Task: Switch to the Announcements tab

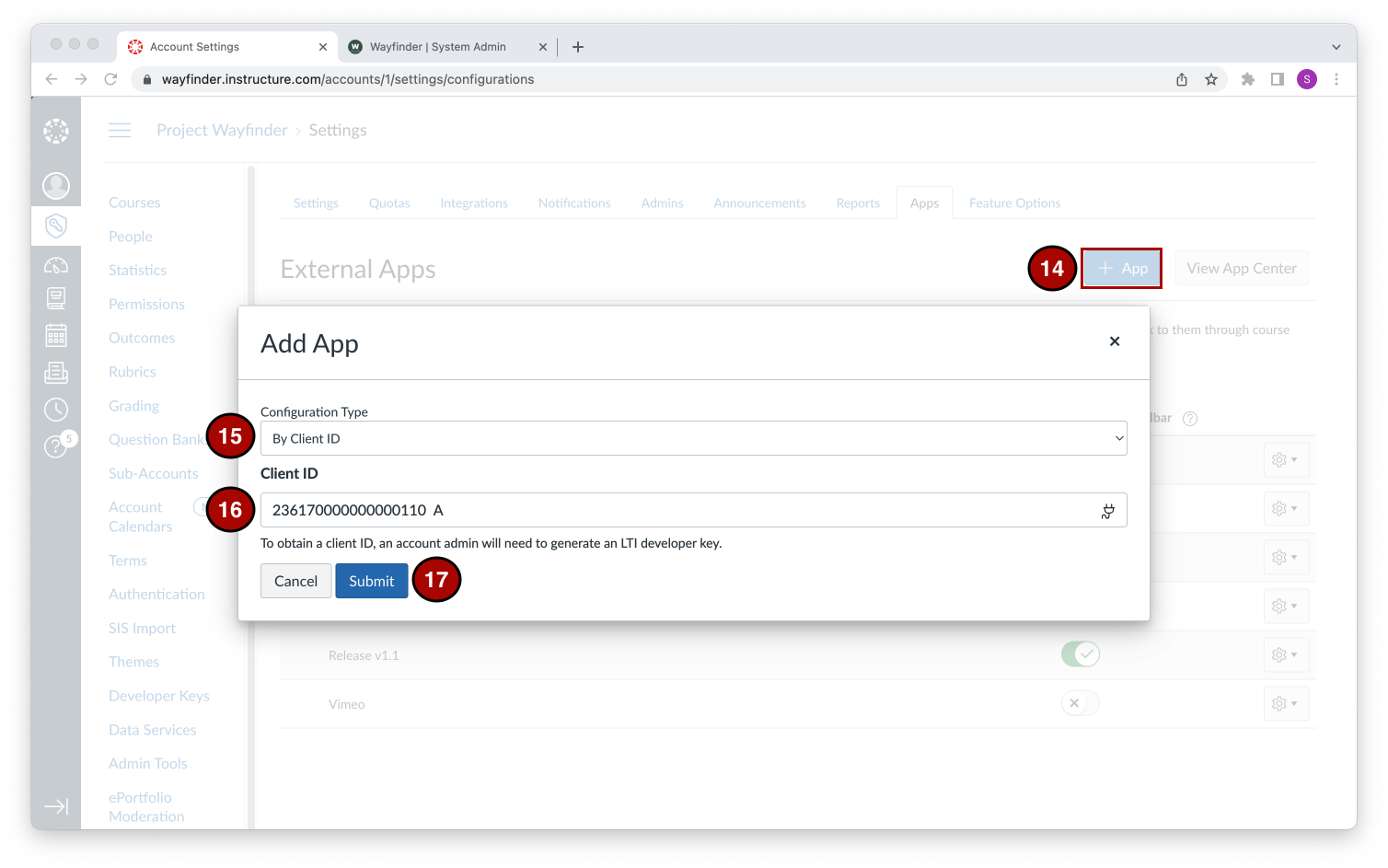Action: coord(760,203)
